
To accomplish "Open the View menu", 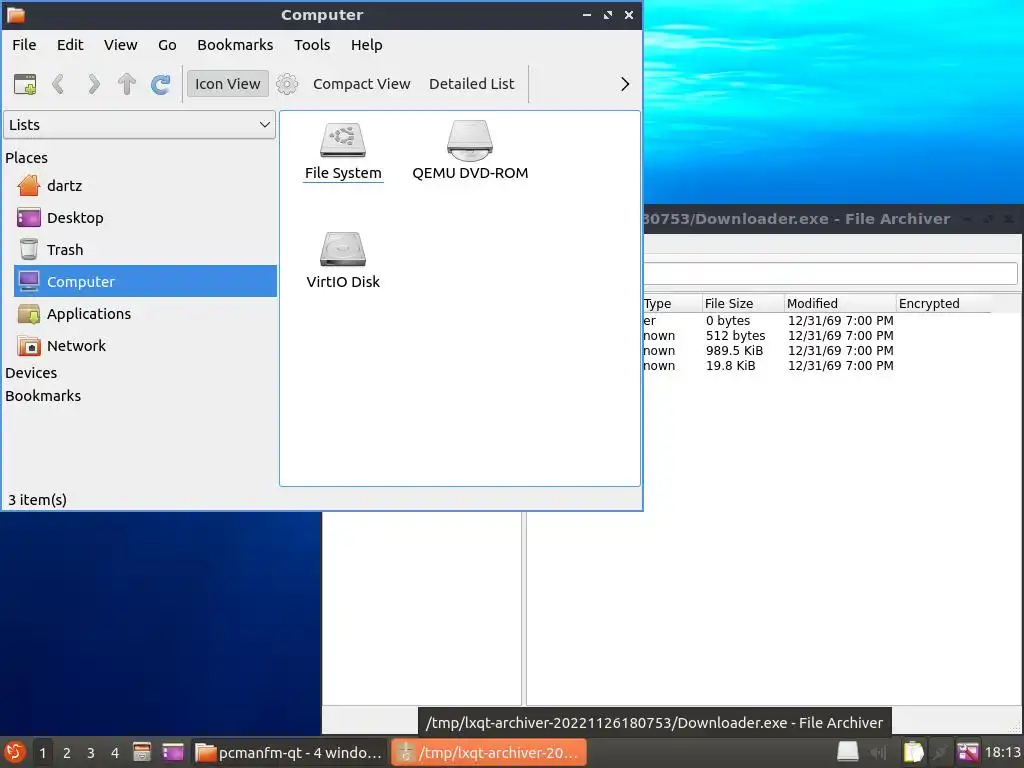I will pos(121,45).
